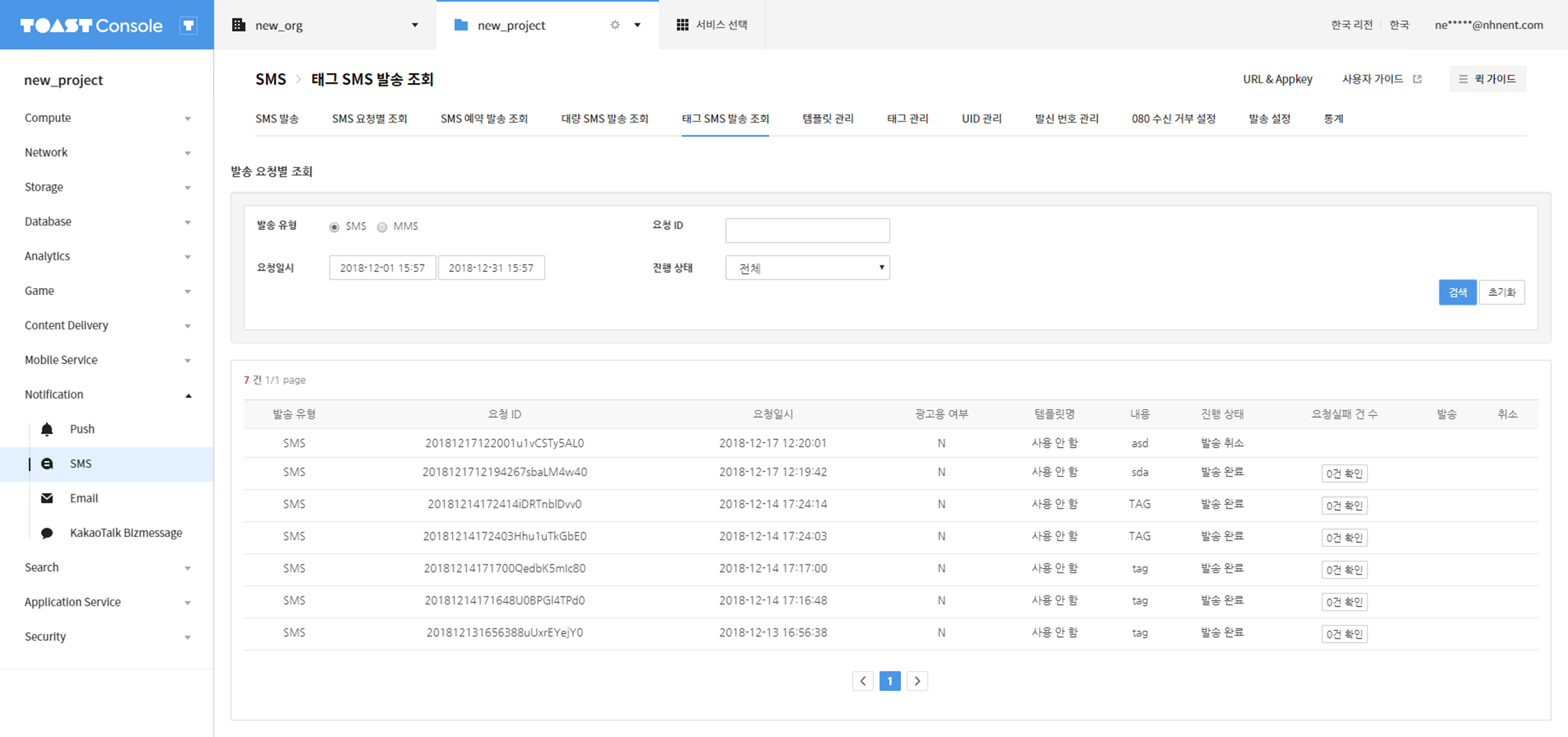Expand the Security menu
The width and height of the screenshot is (1568, 737).
pyautogui.click(x=106, y=637)
